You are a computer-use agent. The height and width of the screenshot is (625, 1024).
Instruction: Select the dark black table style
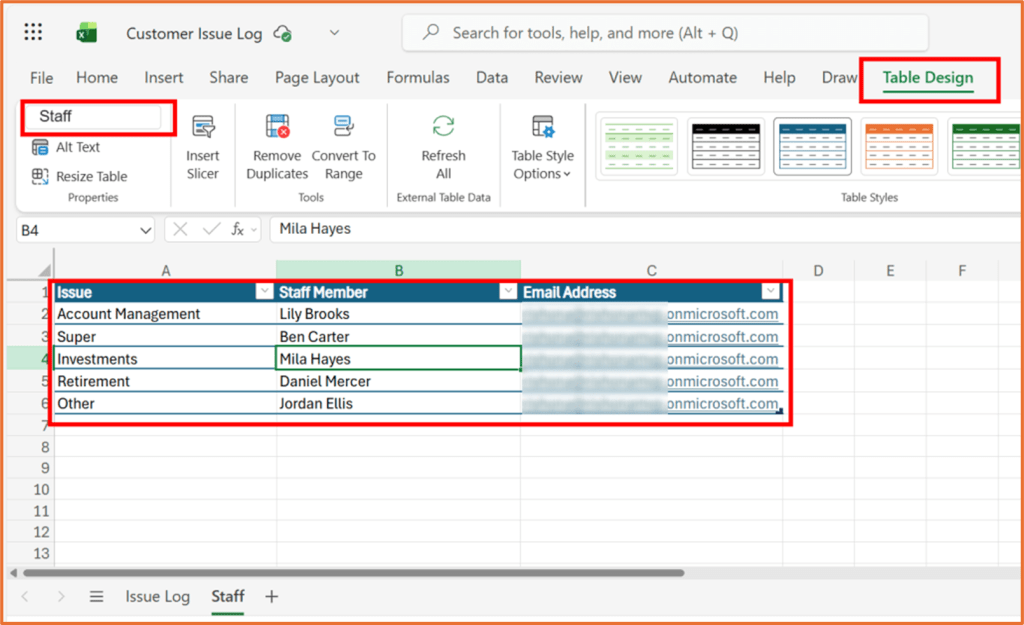[x=725, y=146]
